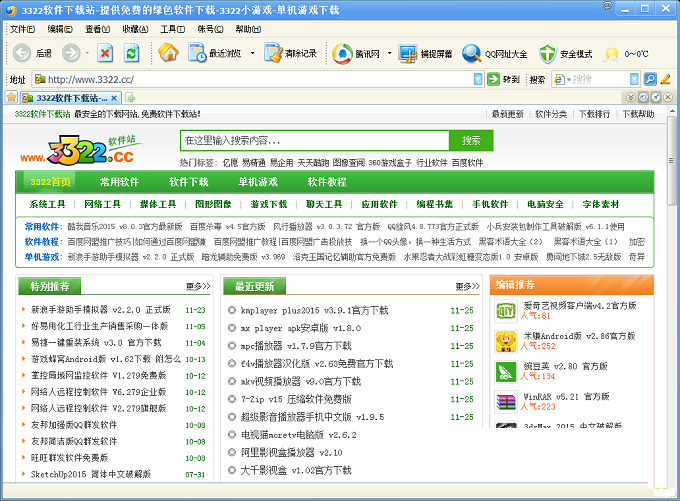Click the 米聊Android版 icon
The height and width of the screenshot is (501, 680).
click(x=506, y=341)
